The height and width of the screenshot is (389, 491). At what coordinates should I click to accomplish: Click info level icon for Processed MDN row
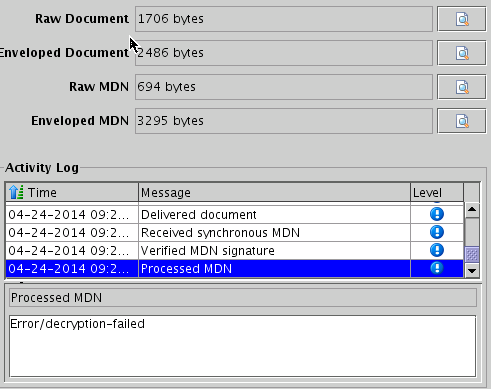point(437,268)
